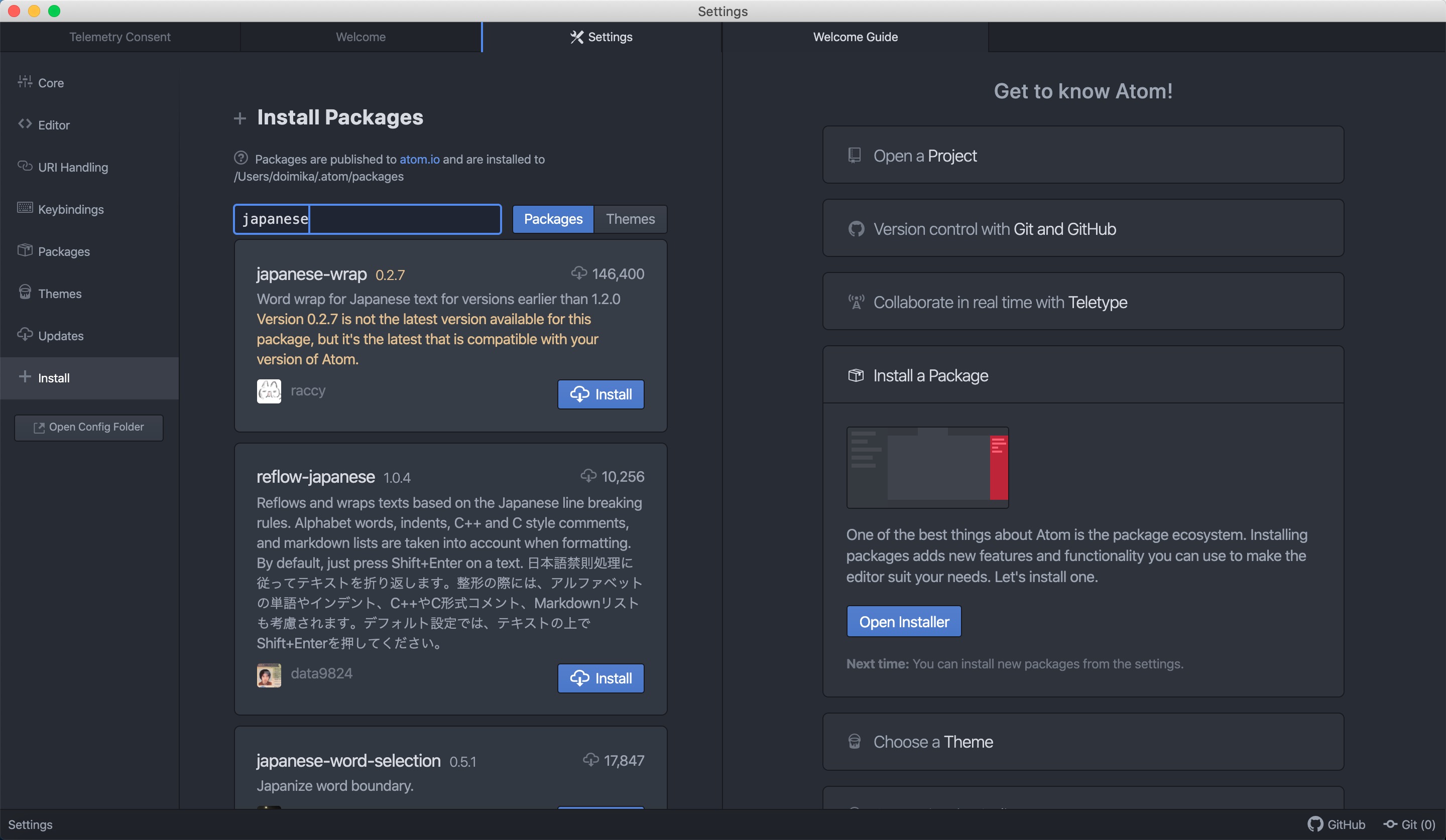Expand Collaborate in real time with Teletype

[x=1083, y=302]
